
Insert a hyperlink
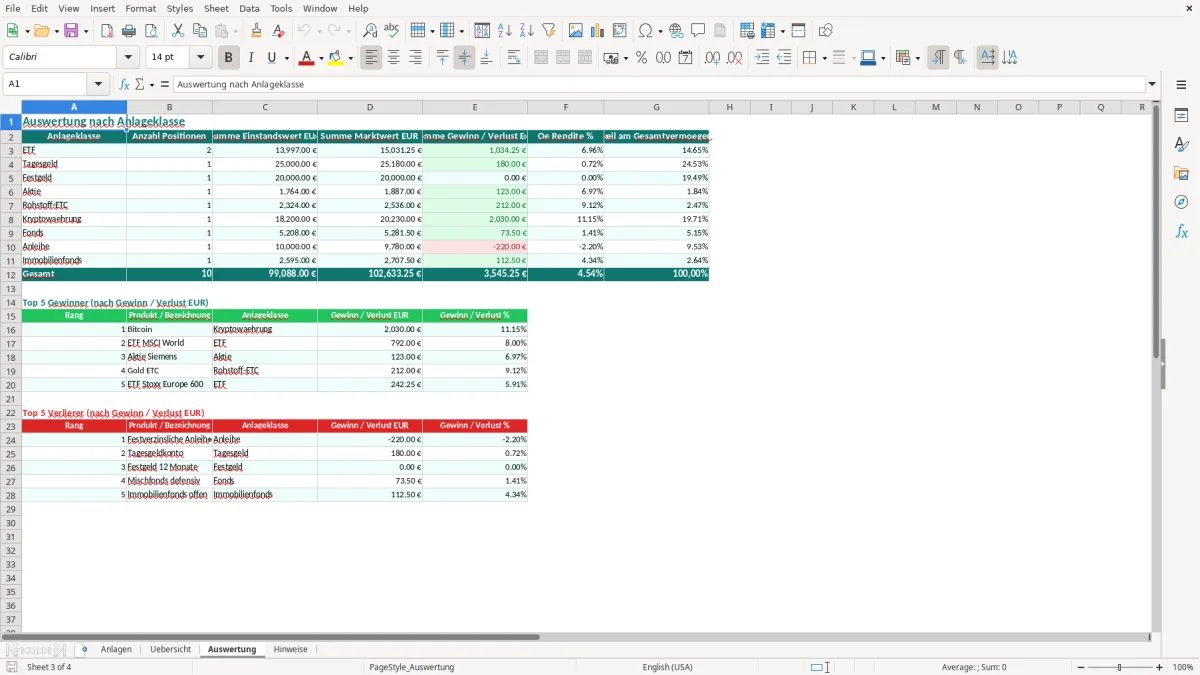tap(676, 31)
